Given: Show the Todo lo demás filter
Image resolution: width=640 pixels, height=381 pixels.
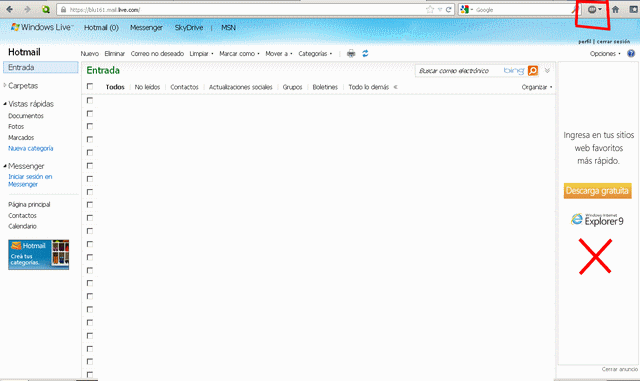Looking at the screenshot, I should 369,87.
